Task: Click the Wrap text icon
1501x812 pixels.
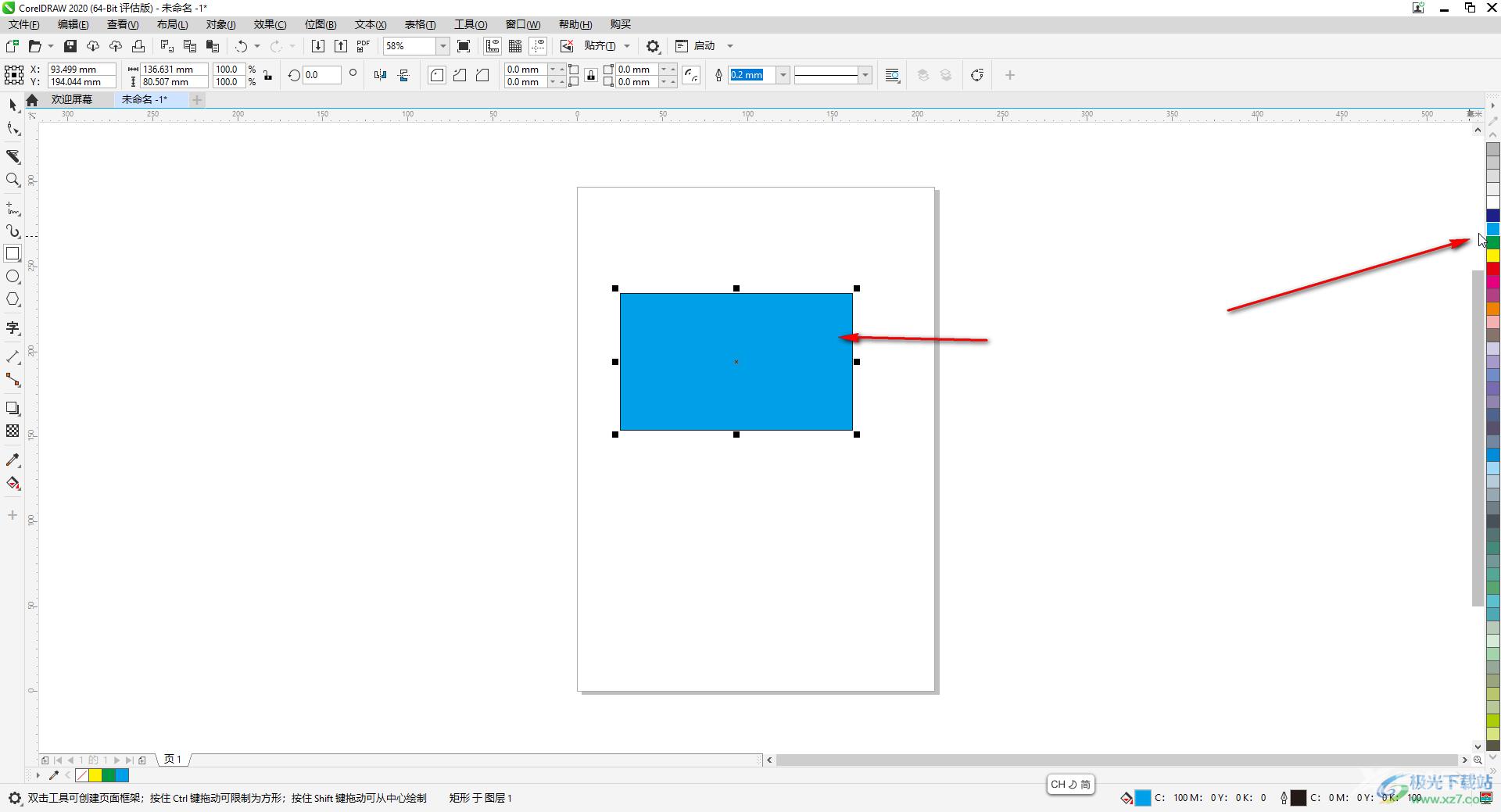Action: [892, 75]
